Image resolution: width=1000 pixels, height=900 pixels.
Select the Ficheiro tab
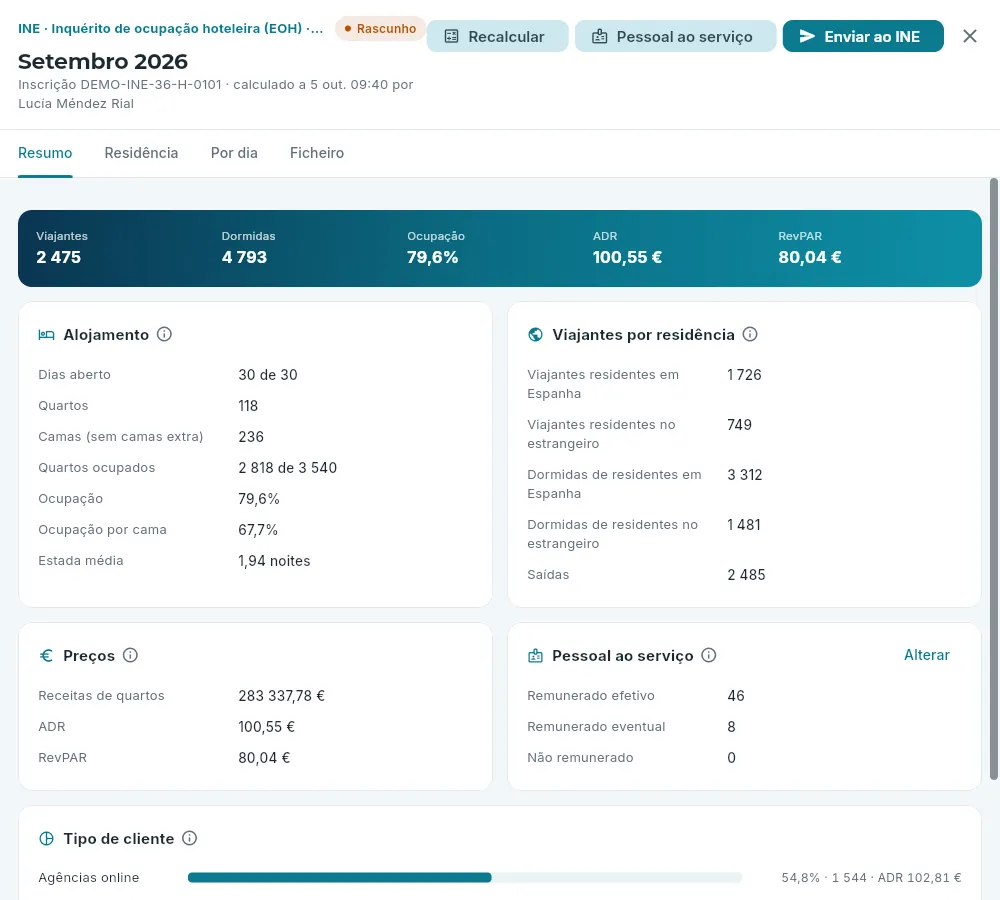click(x=317, y=153)
